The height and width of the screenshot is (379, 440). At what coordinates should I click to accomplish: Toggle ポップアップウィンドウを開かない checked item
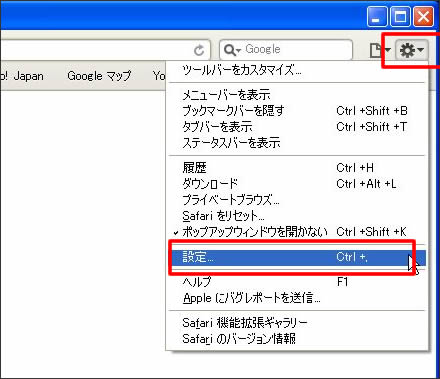tap(297, 232)
